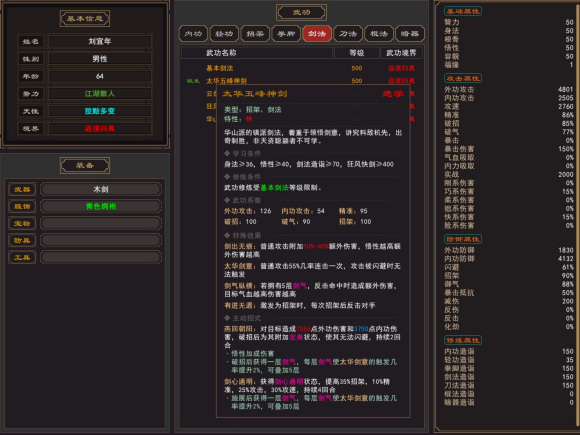Screen dimensions: 580x435
Task: Click the 学习条件 section heading
Action: click(246, 154)
